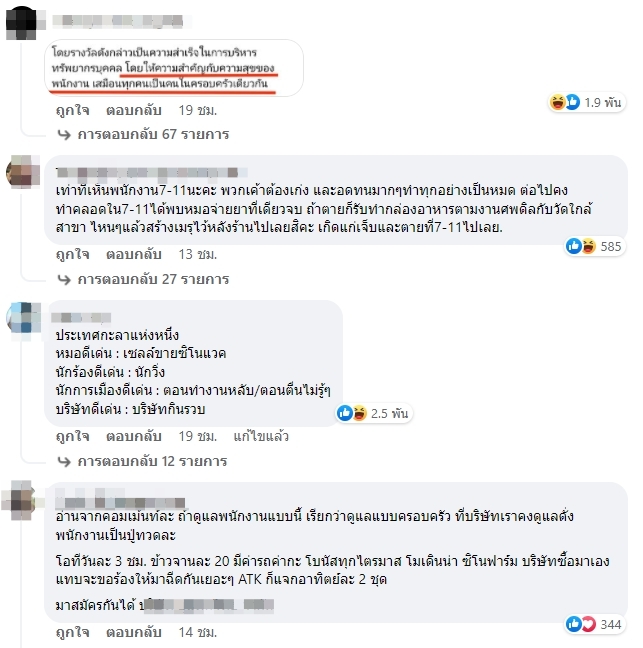The width and height of the screenshot is (643, 648).
Task: Reply to the first comment
Action: [133, 110]
